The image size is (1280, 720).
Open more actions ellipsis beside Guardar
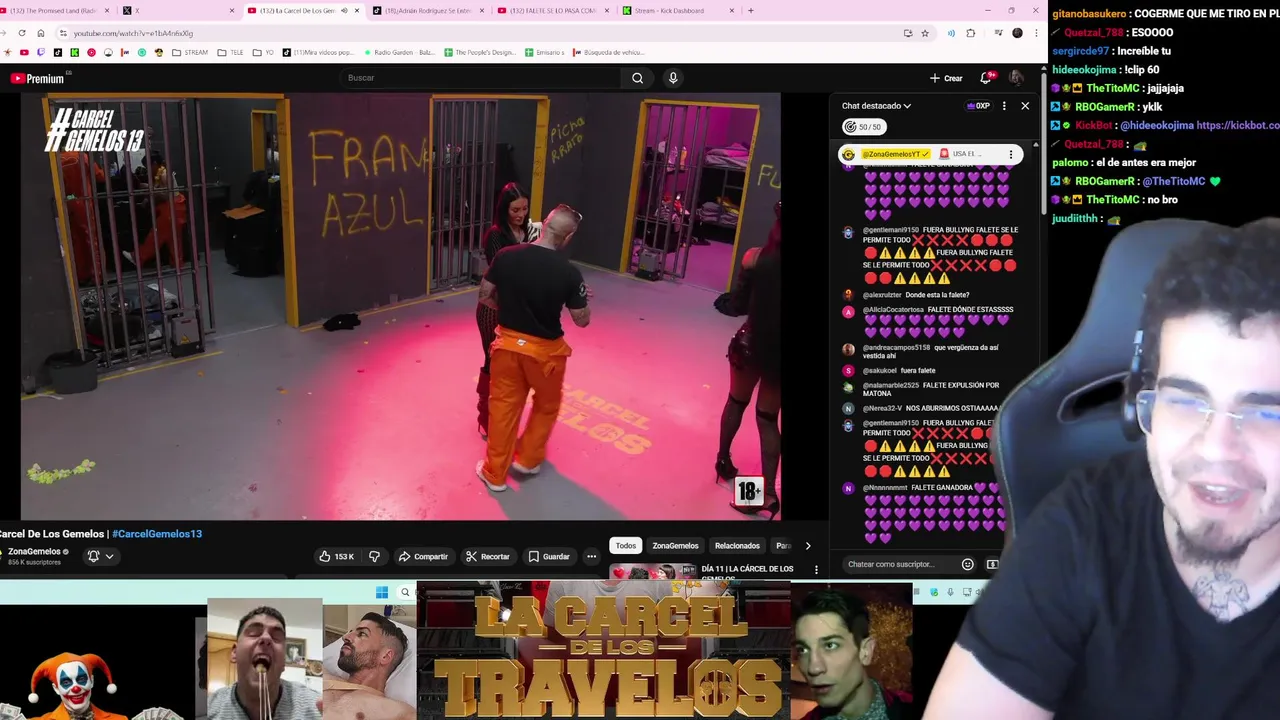(x=591, y=556)
